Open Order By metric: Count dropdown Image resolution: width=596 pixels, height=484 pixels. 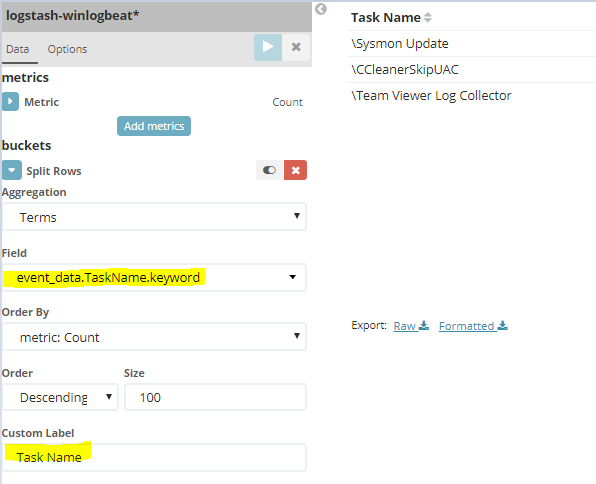tap(154, 337)
